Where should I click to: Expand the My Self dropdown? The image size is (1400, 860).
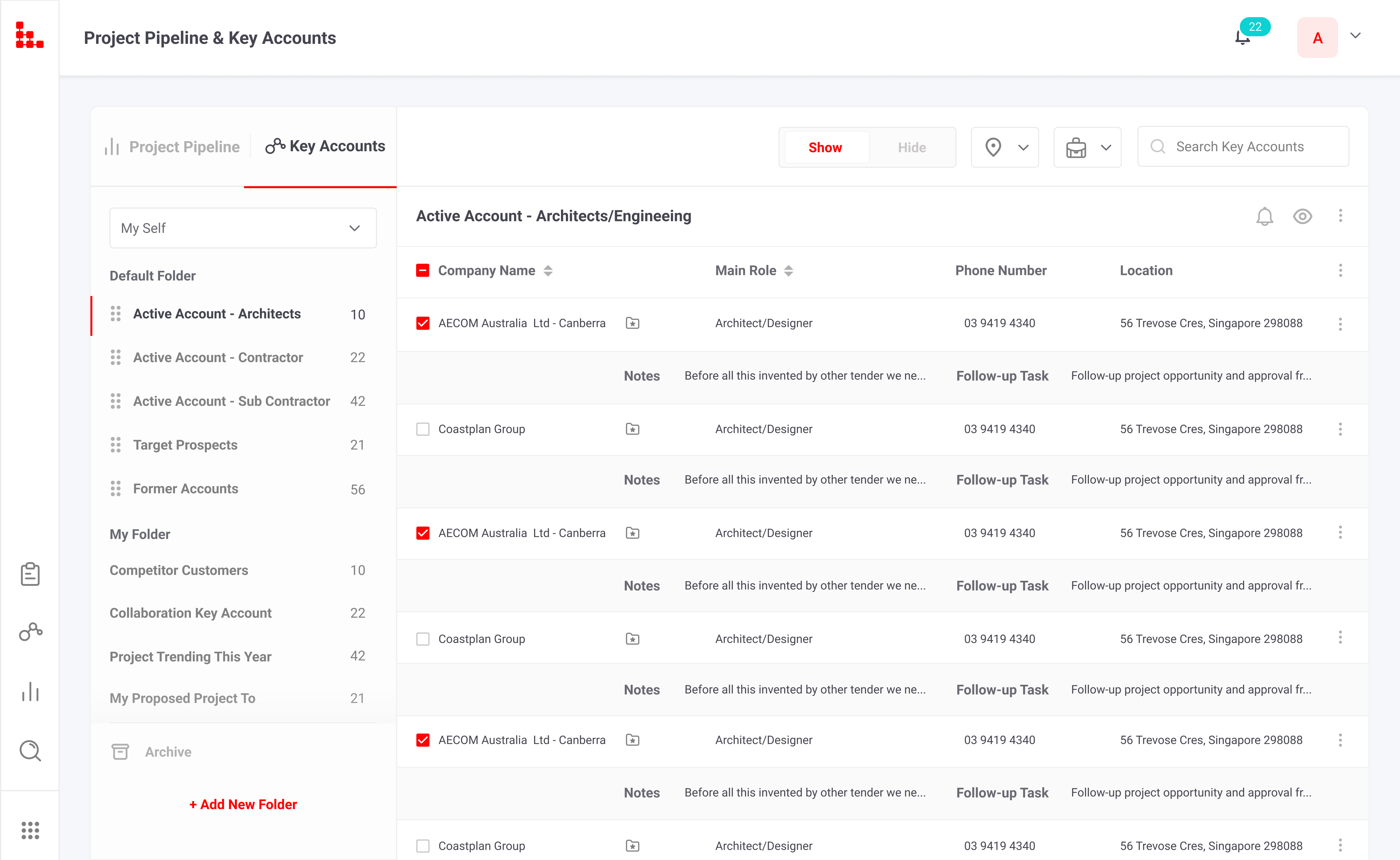[243, 228]
